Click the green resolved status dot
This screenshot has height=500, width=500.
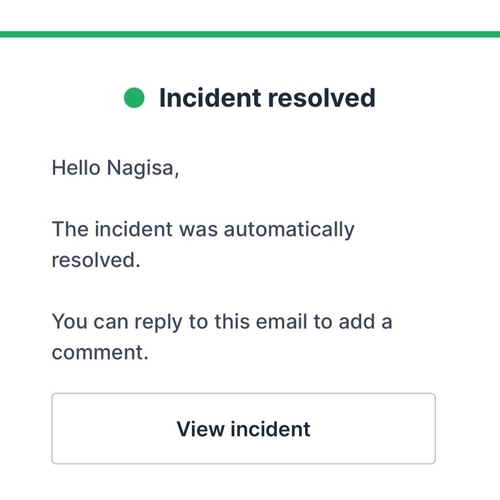click(134, 98)
